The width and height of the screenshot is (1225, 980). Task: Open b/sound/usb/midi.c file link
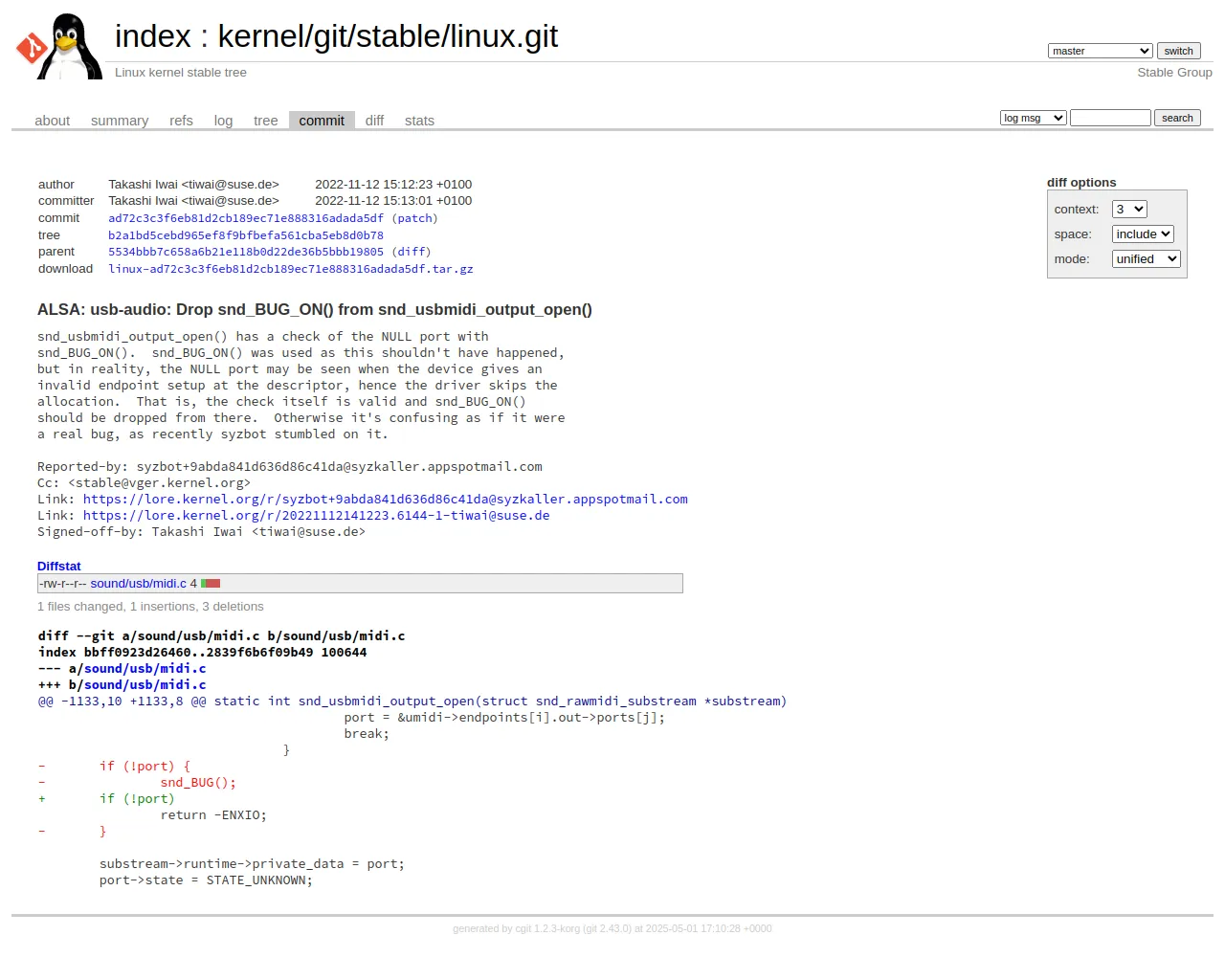145,685
